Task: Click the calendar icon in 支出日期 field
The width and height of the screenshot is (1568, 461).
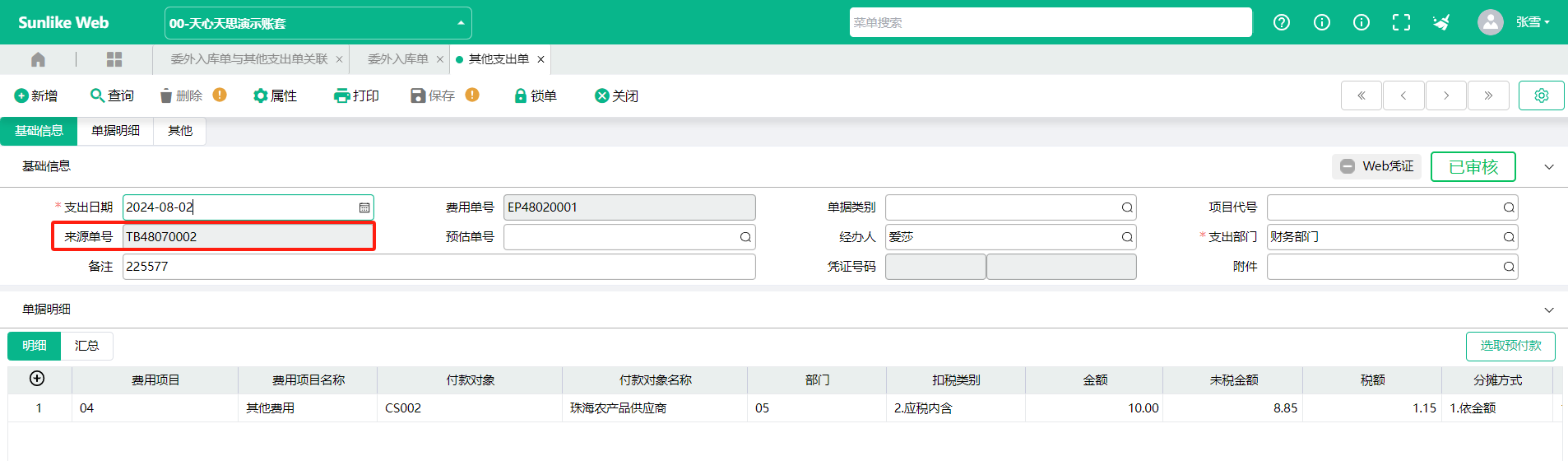Action: click(x=364, y=207)
